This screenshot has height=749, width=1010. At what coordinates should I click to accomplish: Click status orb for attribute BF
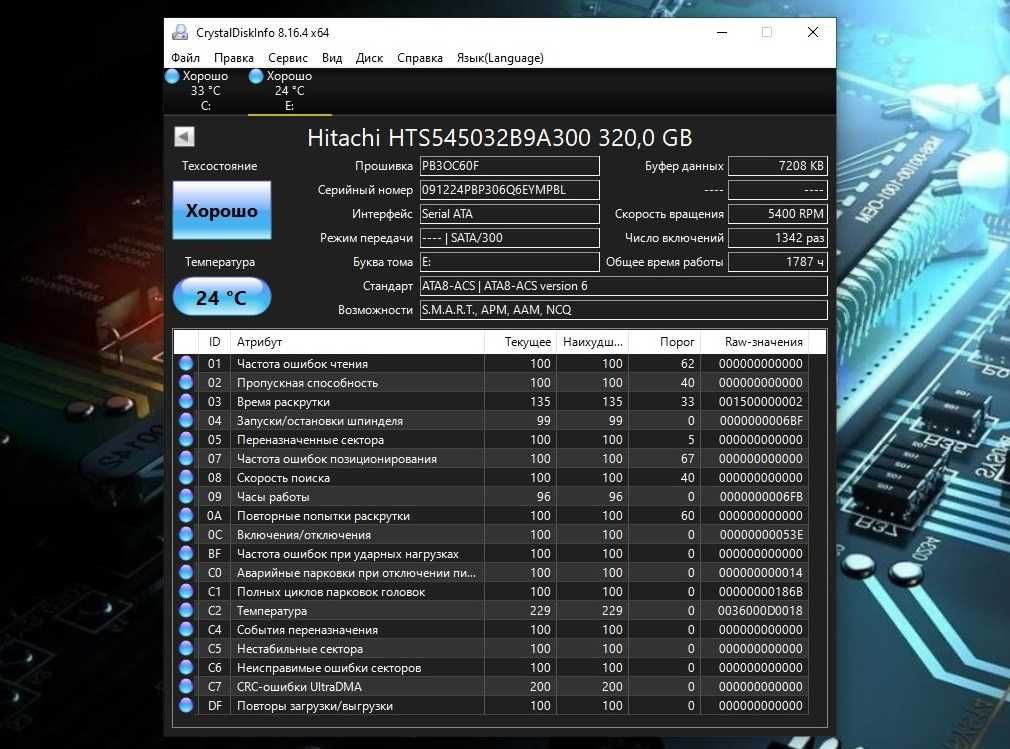click(x=186, y=553)
